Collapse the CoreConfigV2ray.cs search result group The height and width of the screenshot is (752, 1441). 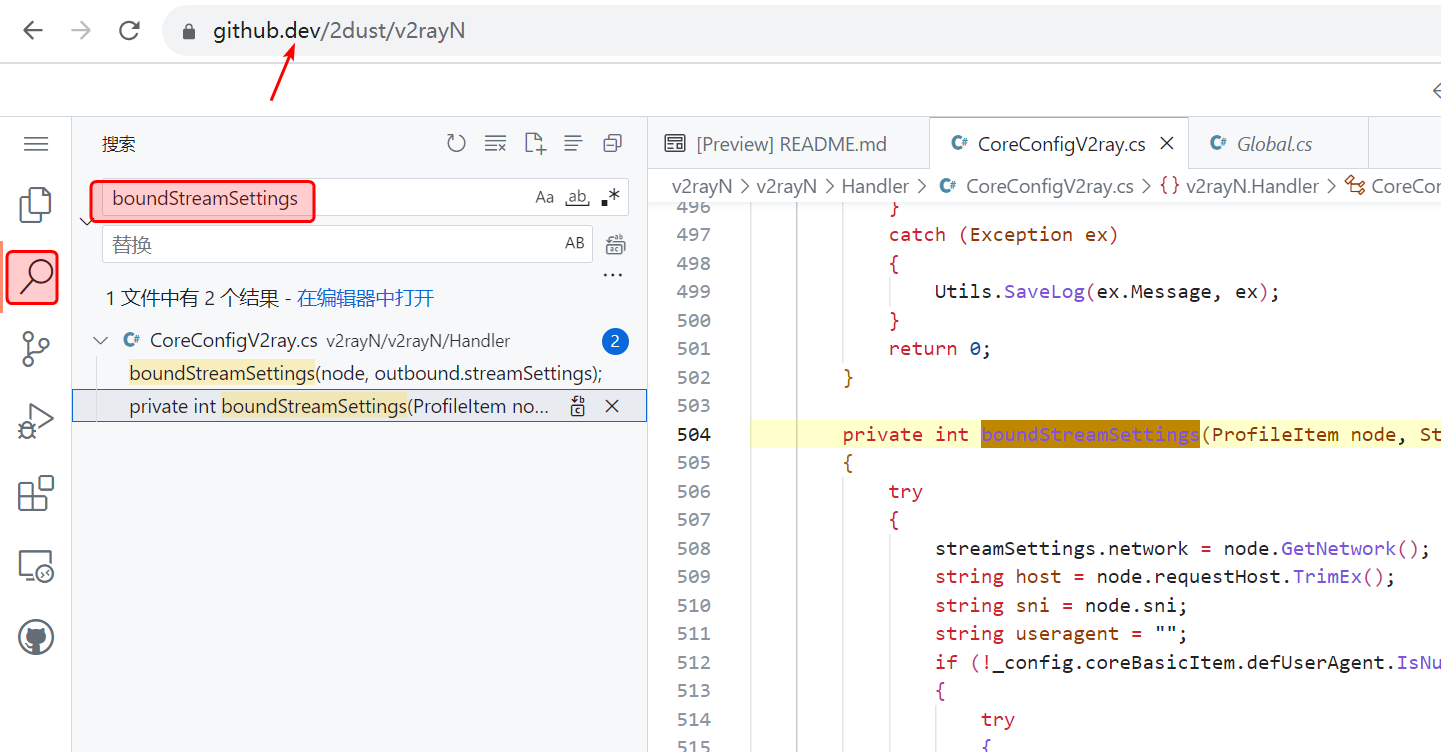(100, 341)
